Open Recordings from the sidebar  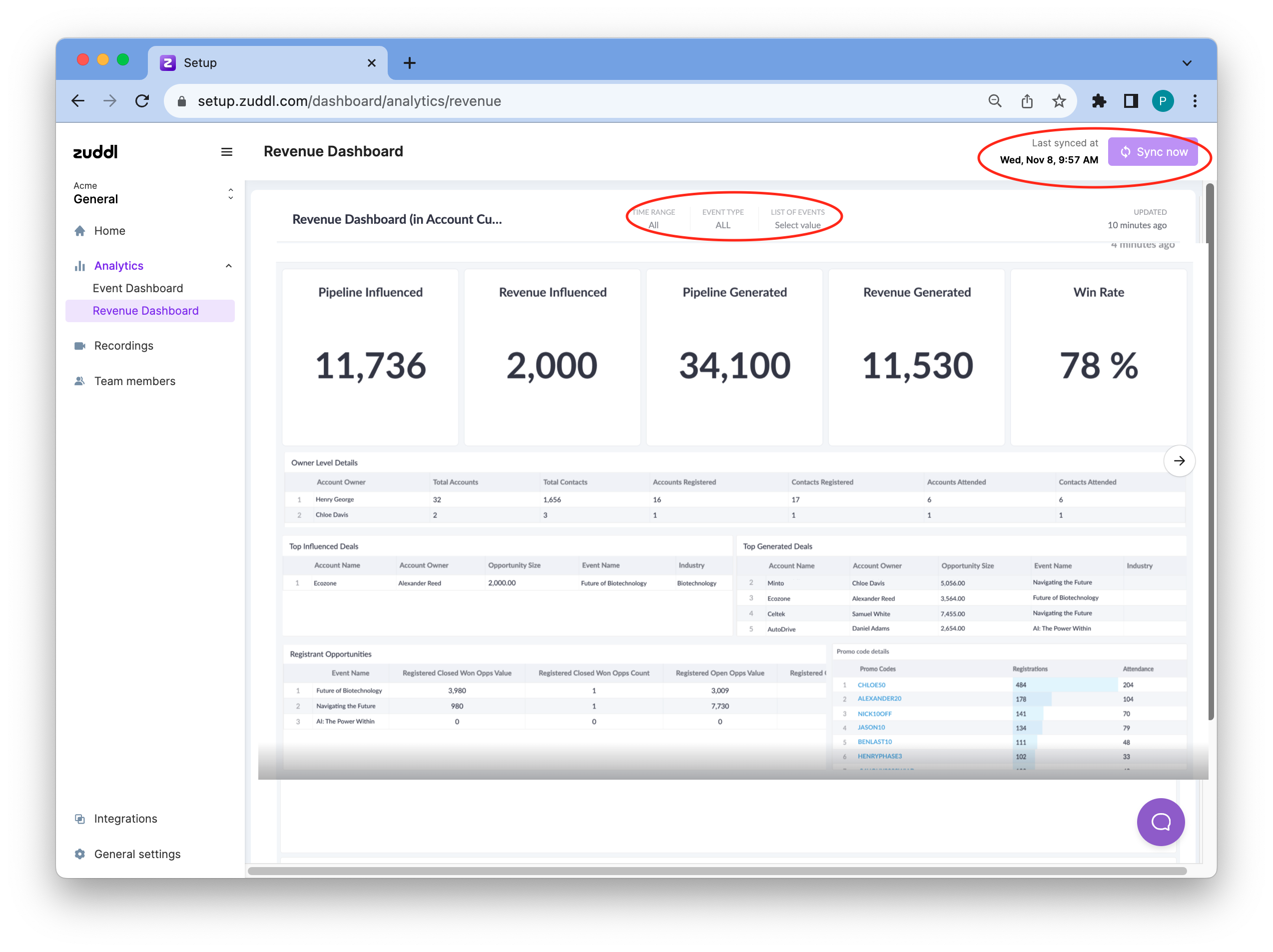123,346
